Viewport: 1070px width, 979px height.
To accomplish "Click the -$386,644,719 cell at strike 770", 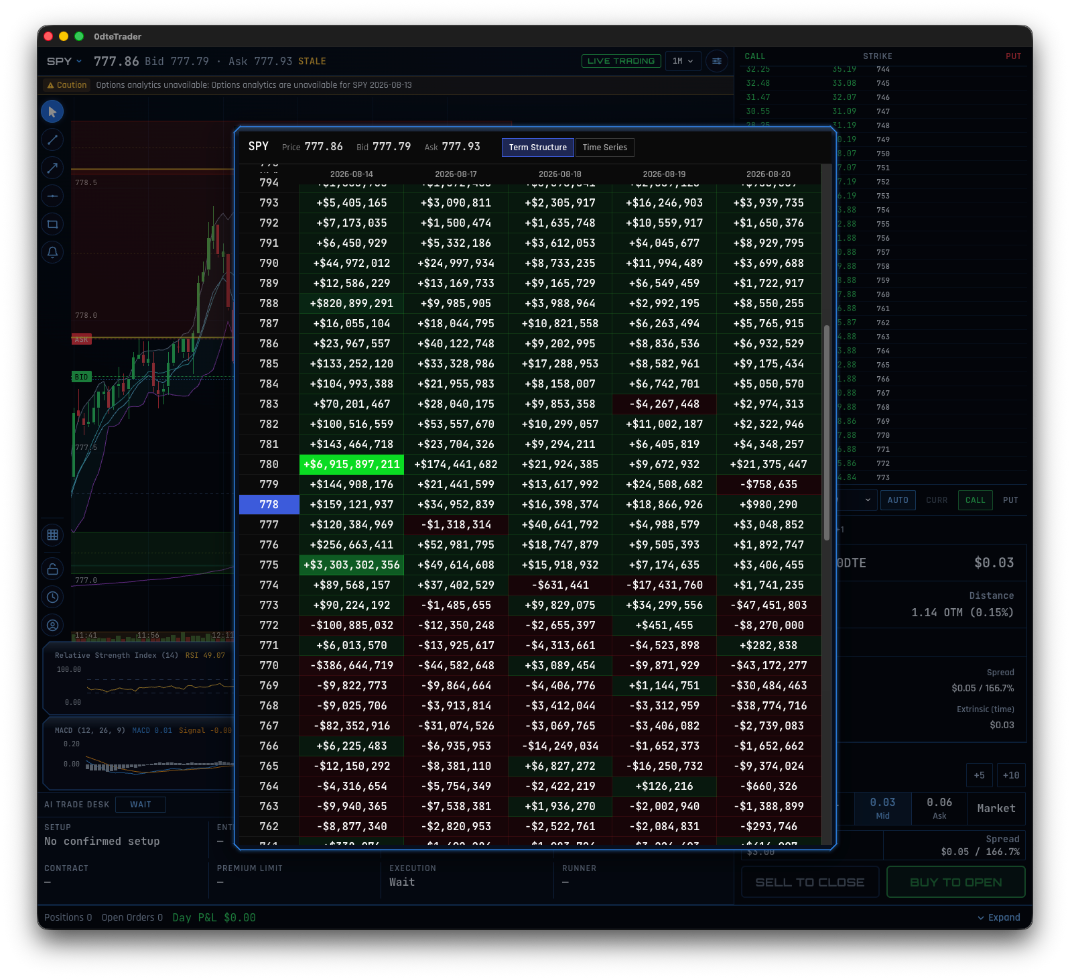I will [x=351, y=665].
